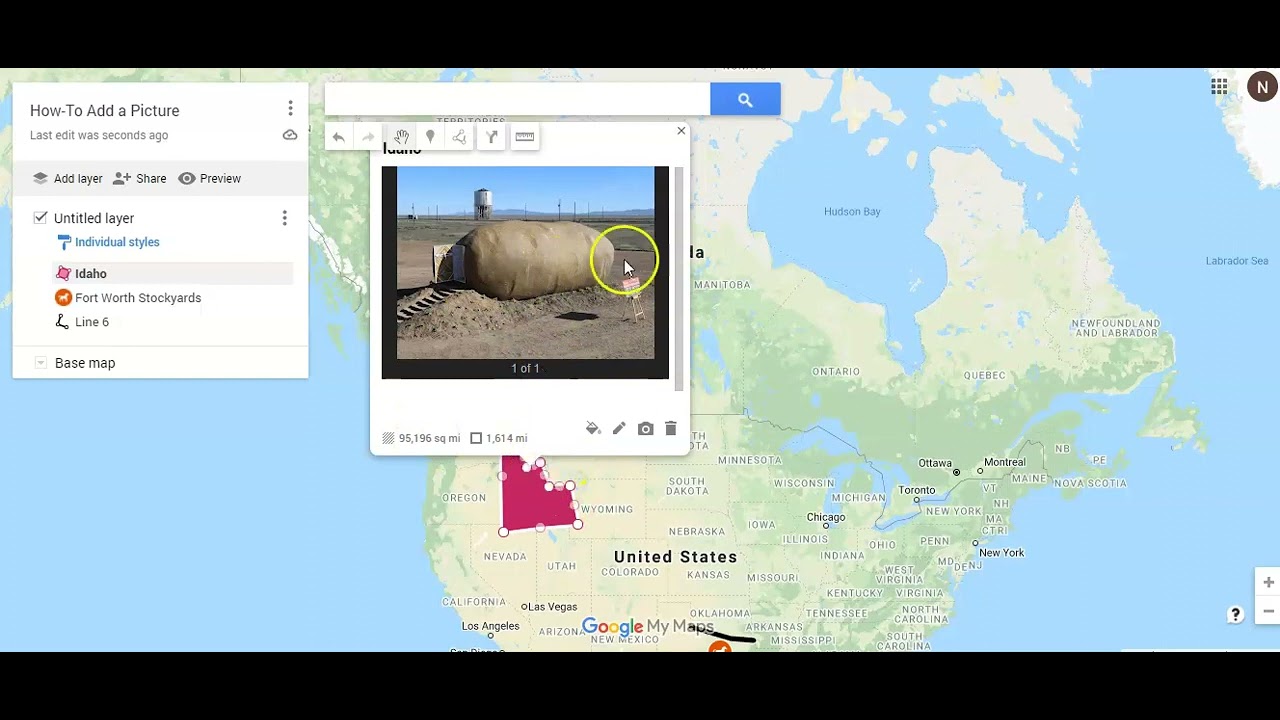The image size is (1280, 720).
Task: Select the Measure distances ruler tool
Action: 524,137
